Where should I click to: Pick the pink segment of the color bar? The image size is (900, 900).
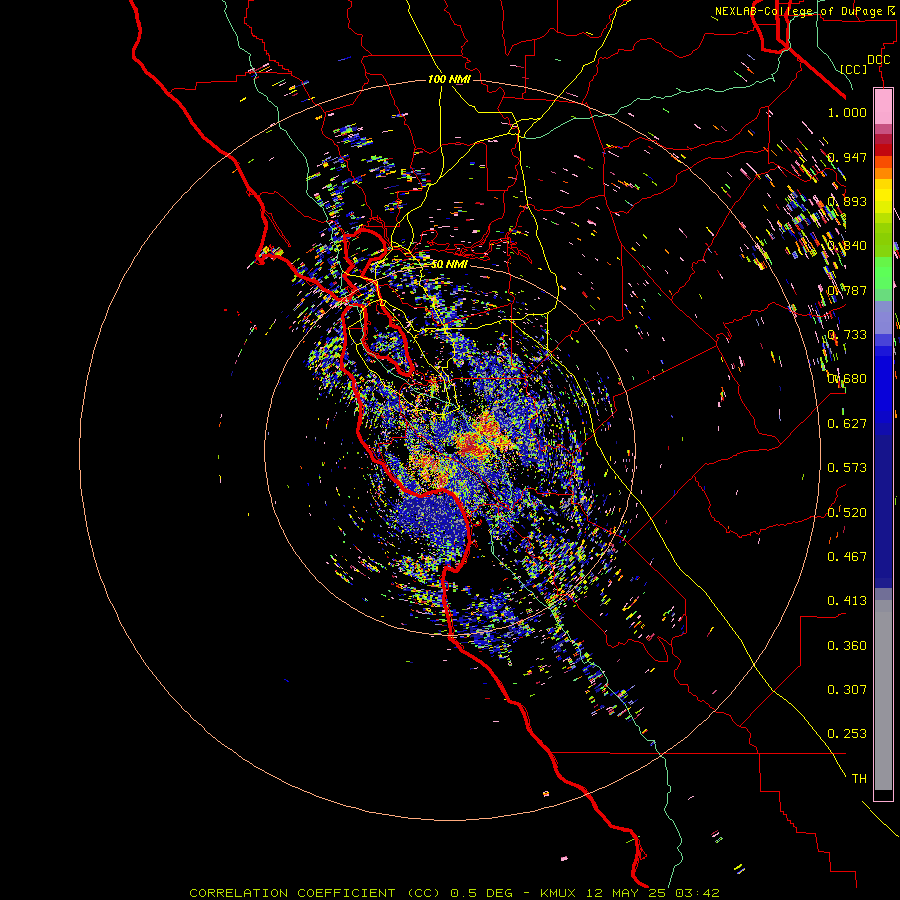point(883,107)
